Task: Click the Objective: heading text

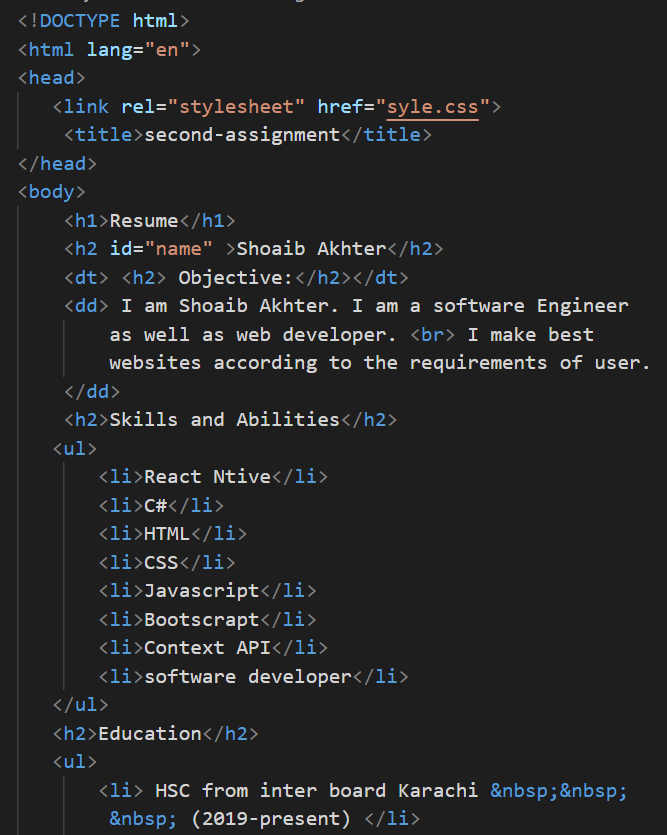Action: 235,277
